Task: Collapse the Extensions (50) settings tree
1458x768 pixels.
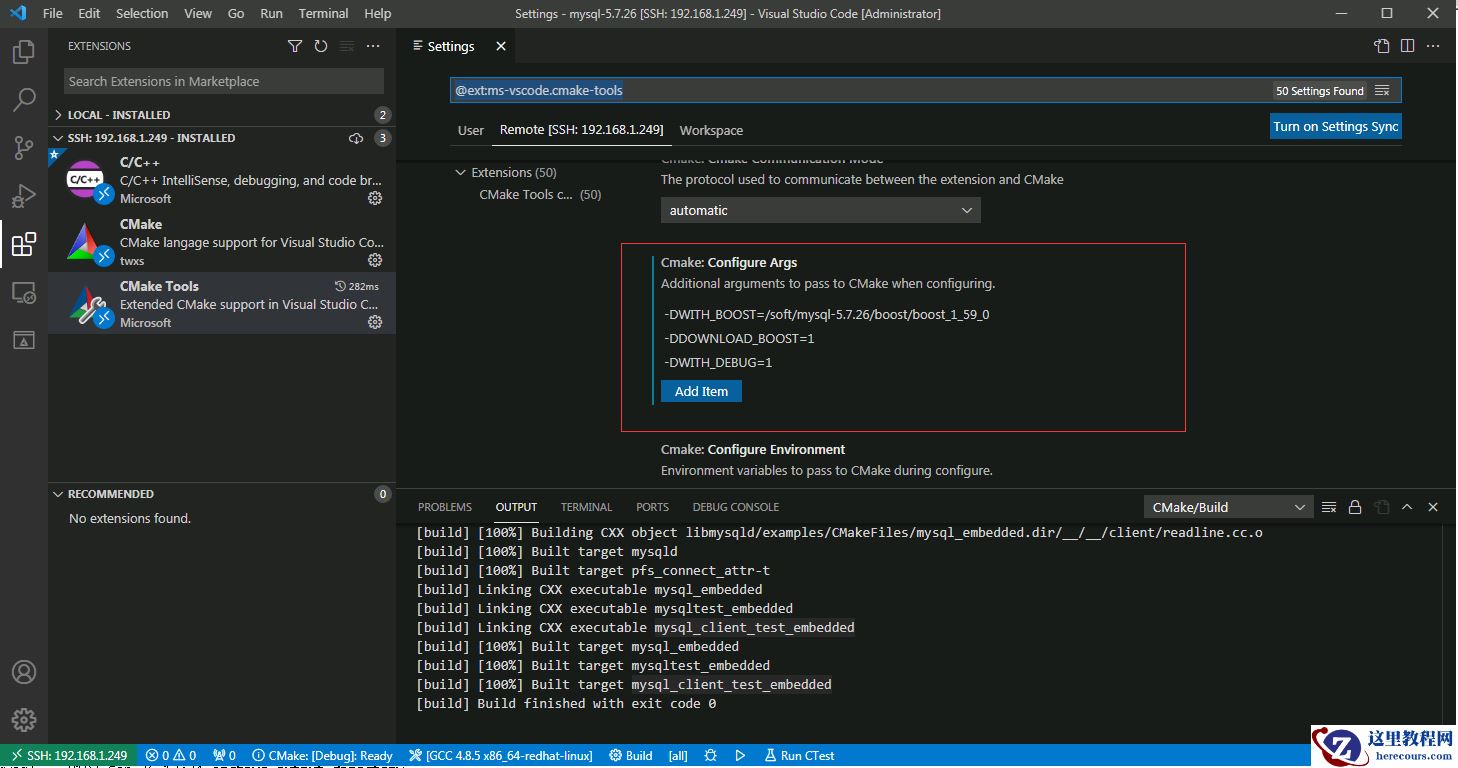Action: click(x=461, y=172)
